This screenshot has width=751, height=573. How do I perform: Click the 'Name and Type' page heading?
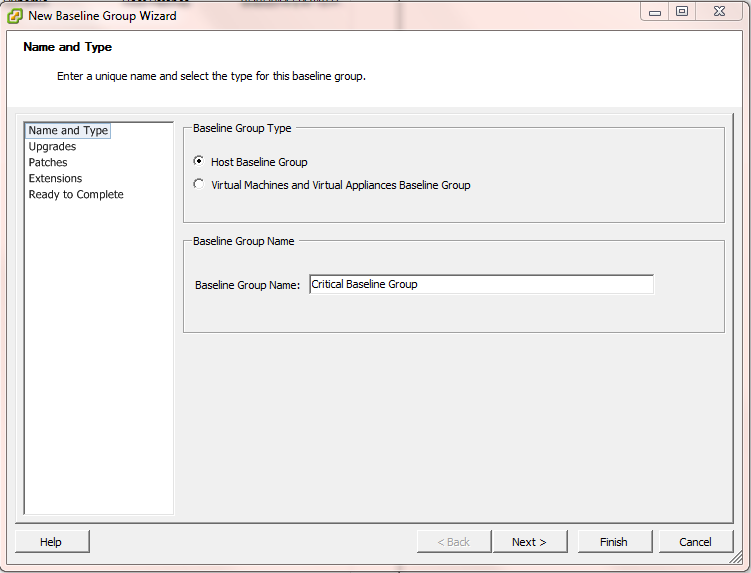pos(68,47)
